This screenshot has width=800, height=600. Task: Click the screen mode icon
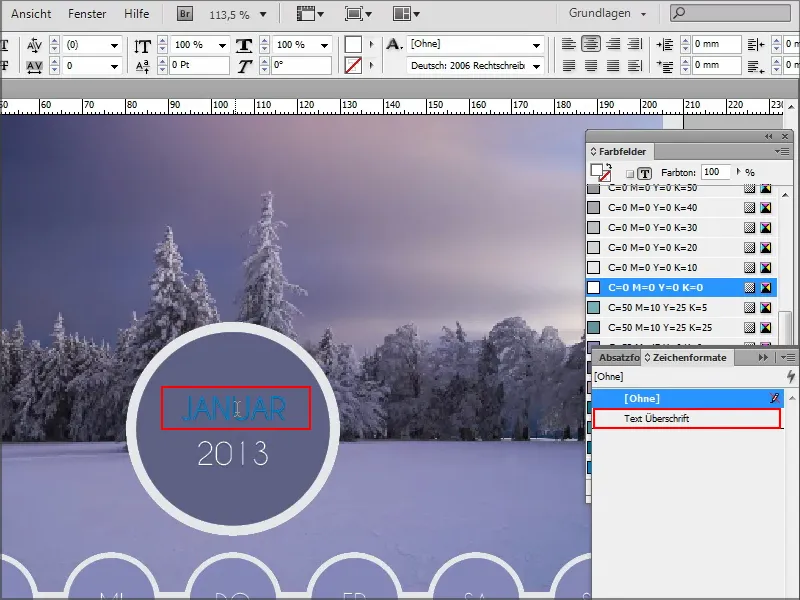click(356, 14)
